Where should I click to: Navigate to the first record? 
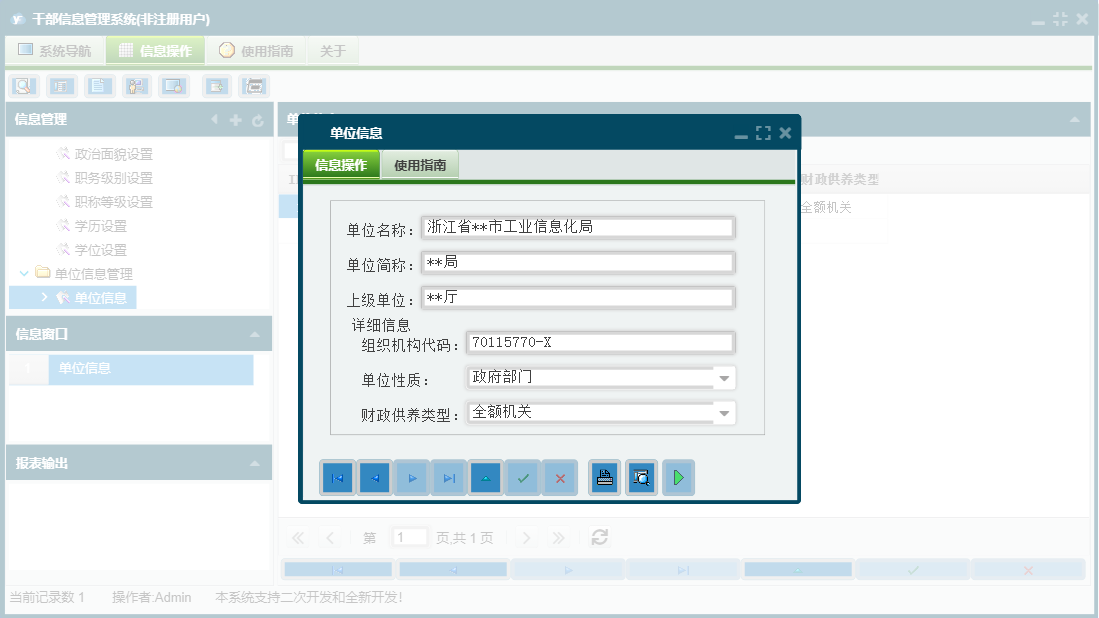click(x=337, y=478)
